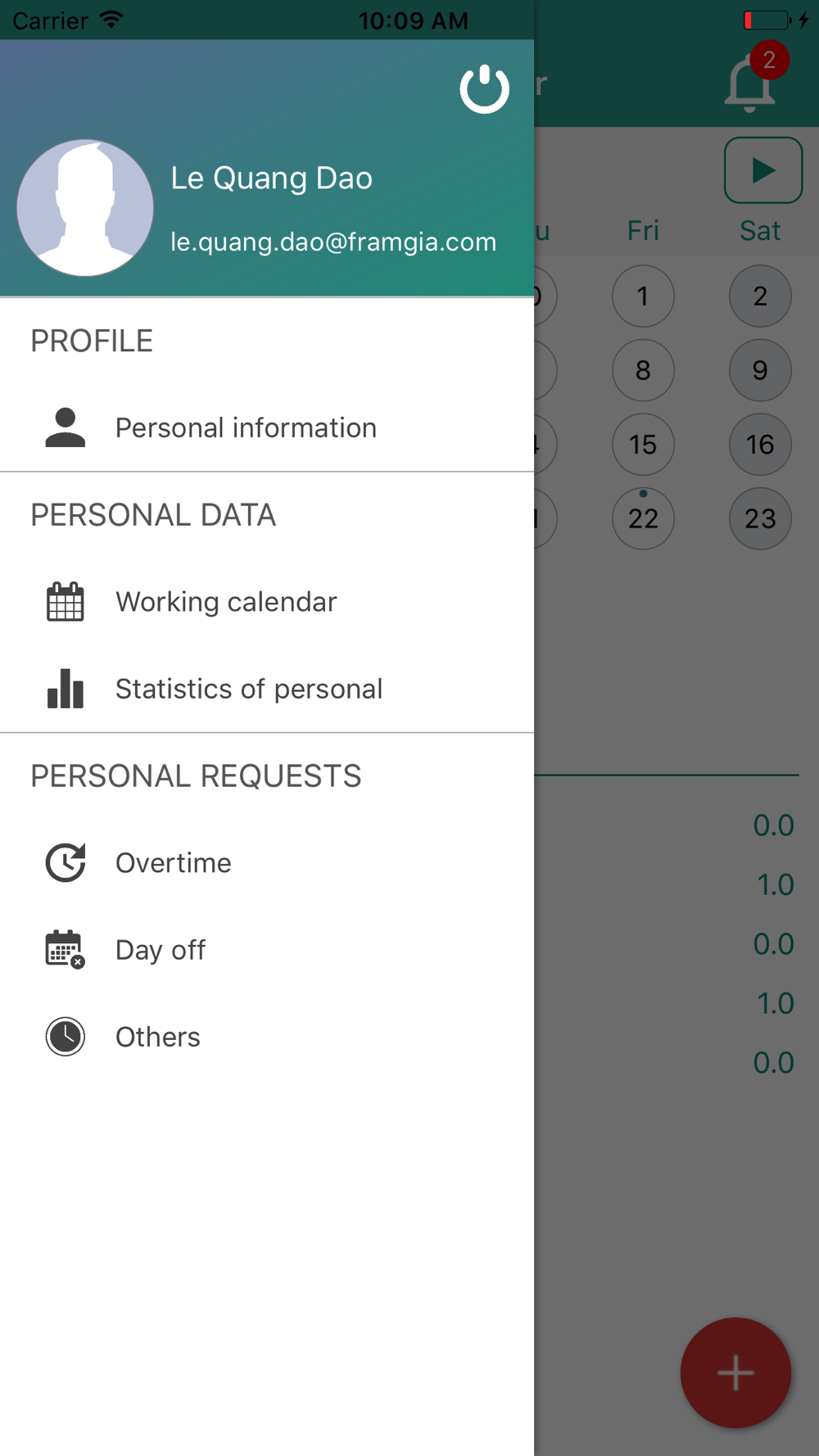This screenshot has height=1456, width=819.
Task: Select the Working calendar grid icon
Action: coord(66,602)
